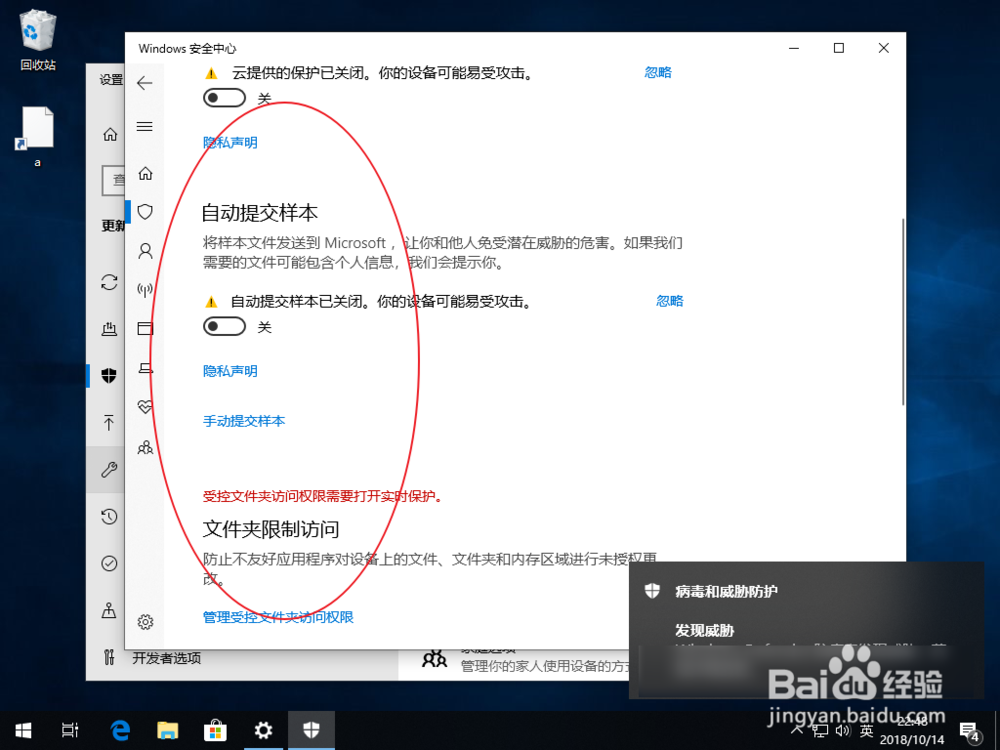Click the volume speaker tray icon

[843, 731]
